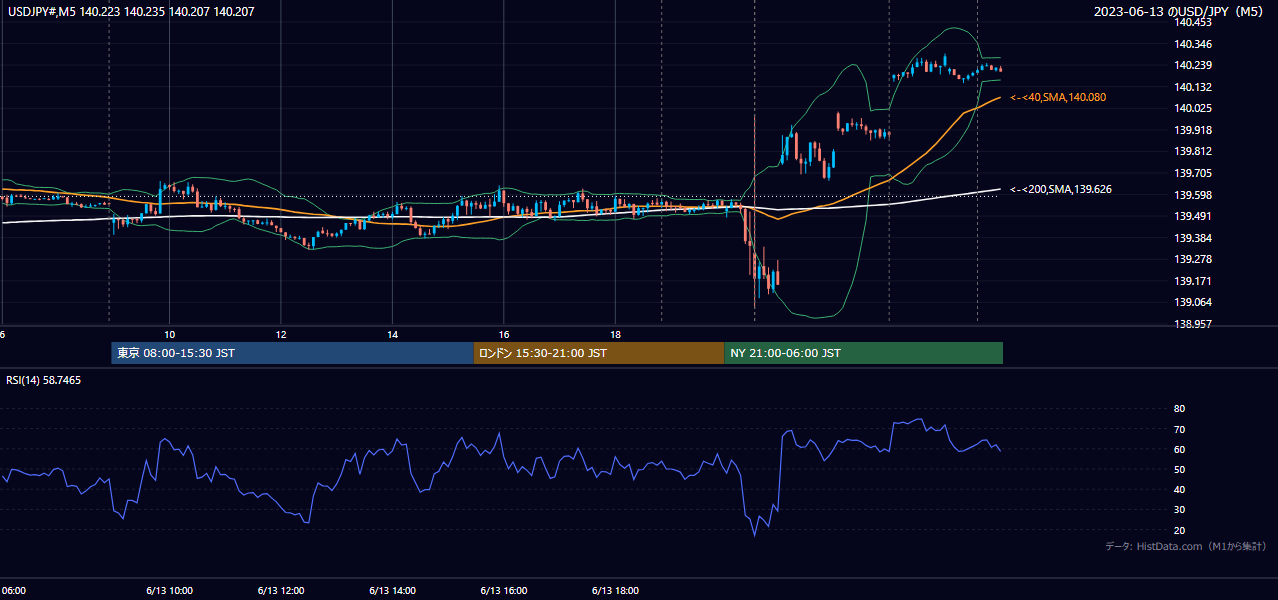
Task: Select the Tokyo 08:00-15:30 JST session bar
Action: click(x=292, y=353)
